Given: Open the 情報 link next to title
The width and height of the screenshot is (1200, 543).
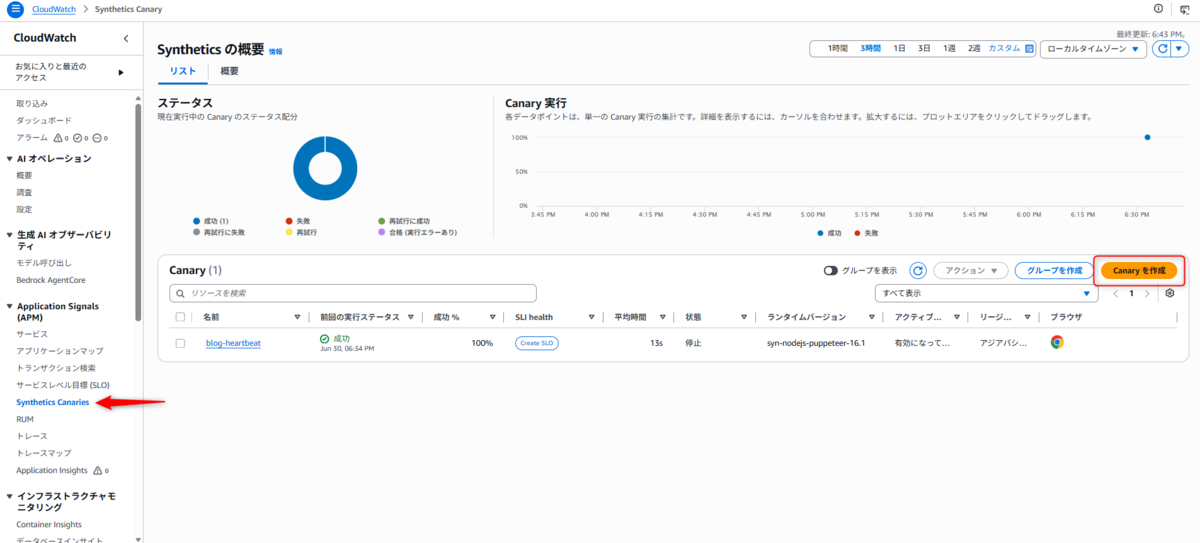Looking at the screenshot, I should tap(275, 51).
